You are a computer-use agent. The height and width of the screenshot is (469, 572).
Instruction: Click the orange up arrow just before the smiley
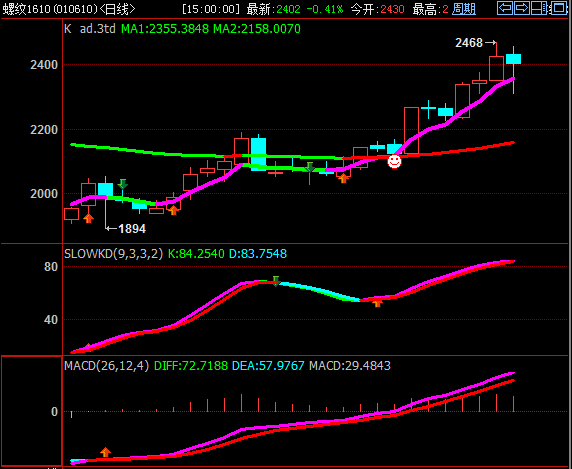coord(343,178)
